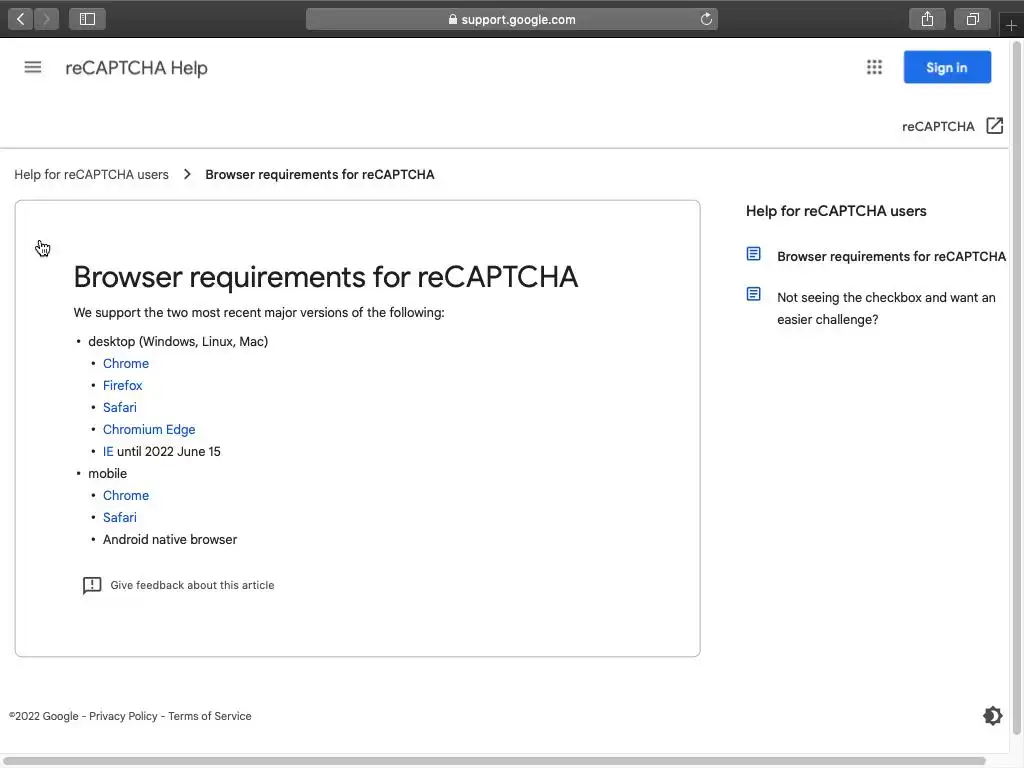Reload the page with the refresh icon
Viewport: 1024px width, 768px height.
pos(706,19)
